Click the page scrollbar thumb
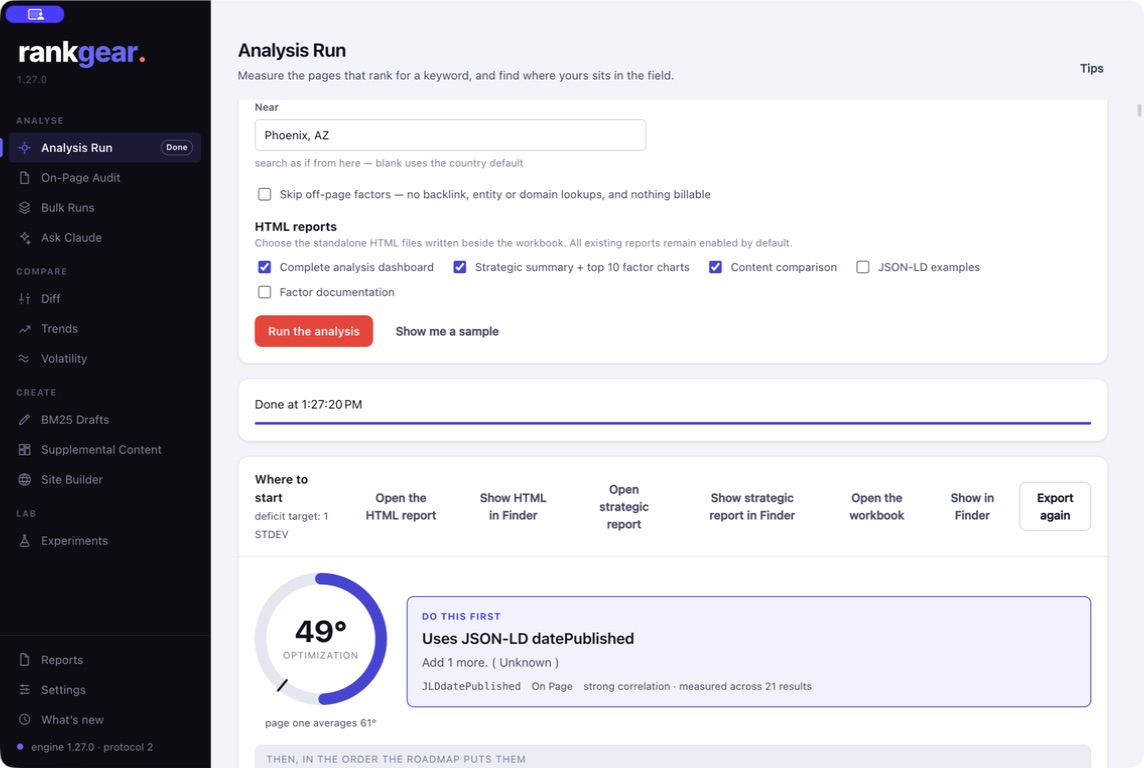Image resolution: width=1144 pixels, height=768 pixels. coord(1139,110)
